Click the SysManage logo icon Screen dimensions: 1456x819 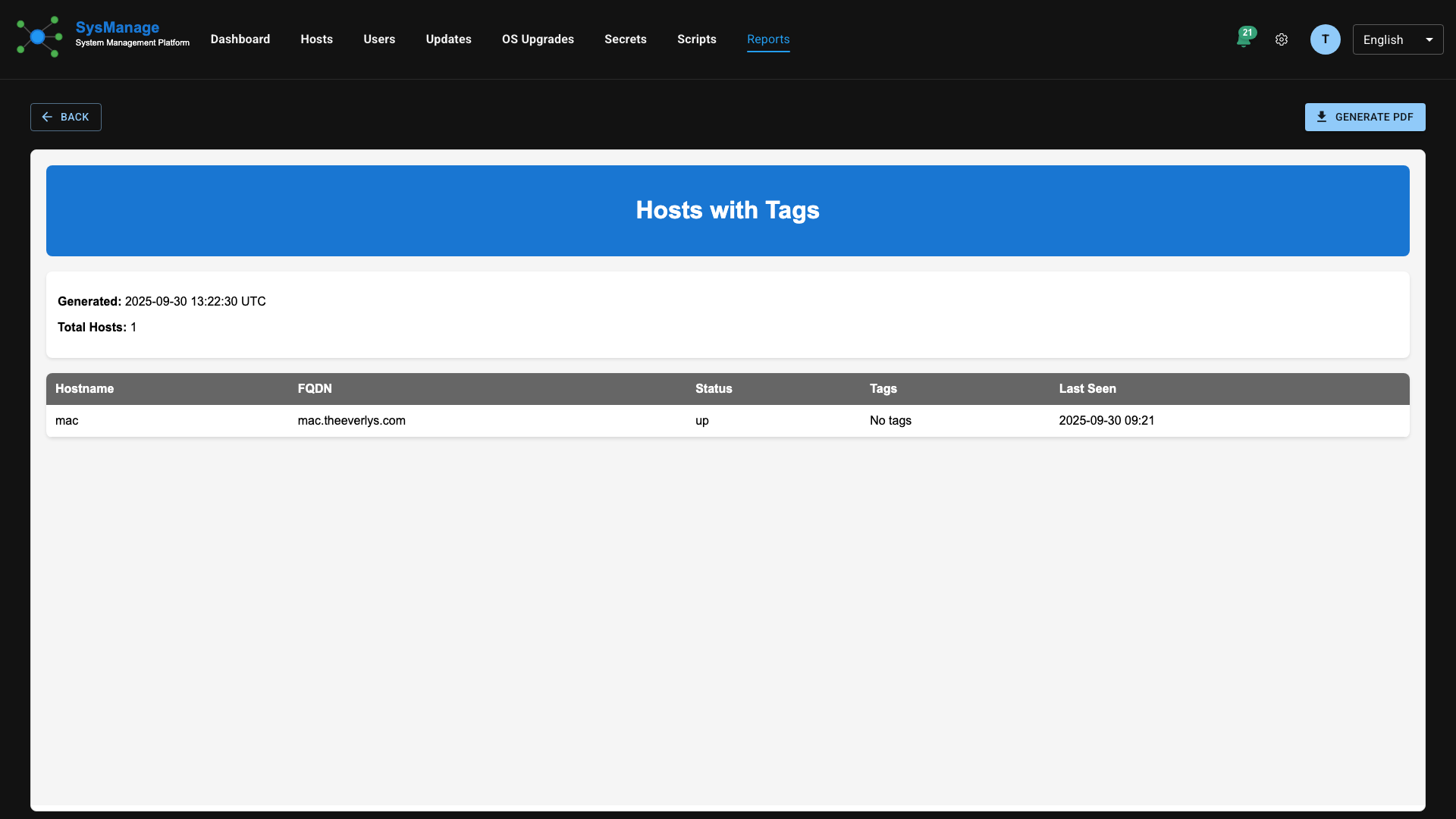coord(39,36)
